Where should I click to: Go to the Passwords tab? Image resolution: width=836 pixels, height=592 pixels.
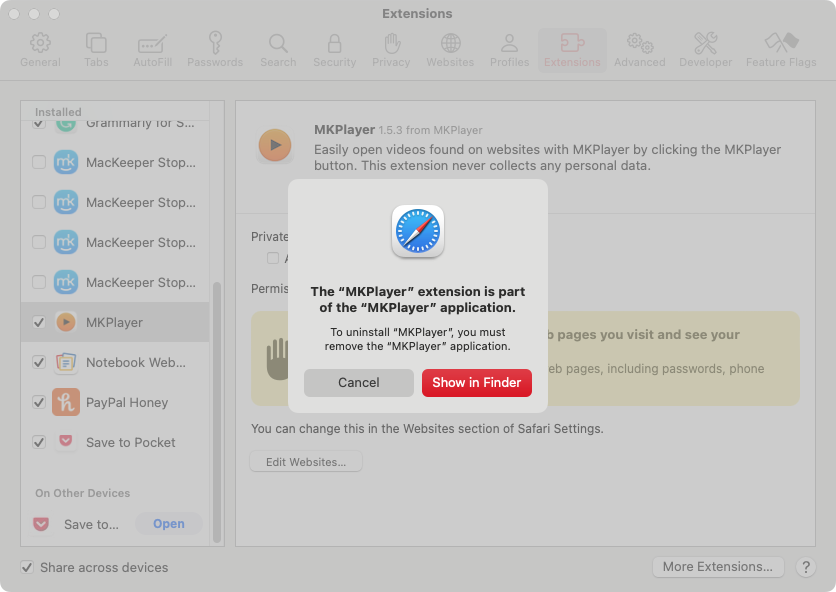click(x=215, y=50)
